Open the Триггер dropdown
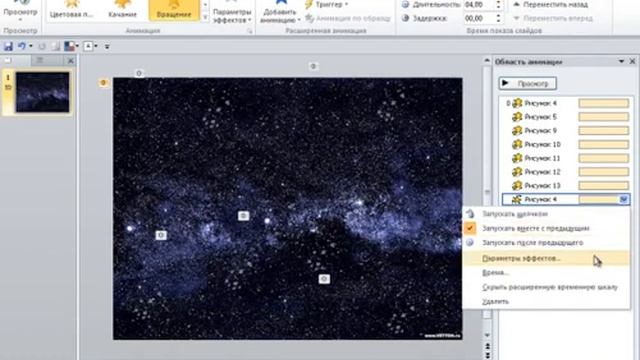The width and height of the screenshot is (640, 360). (327, 4)
